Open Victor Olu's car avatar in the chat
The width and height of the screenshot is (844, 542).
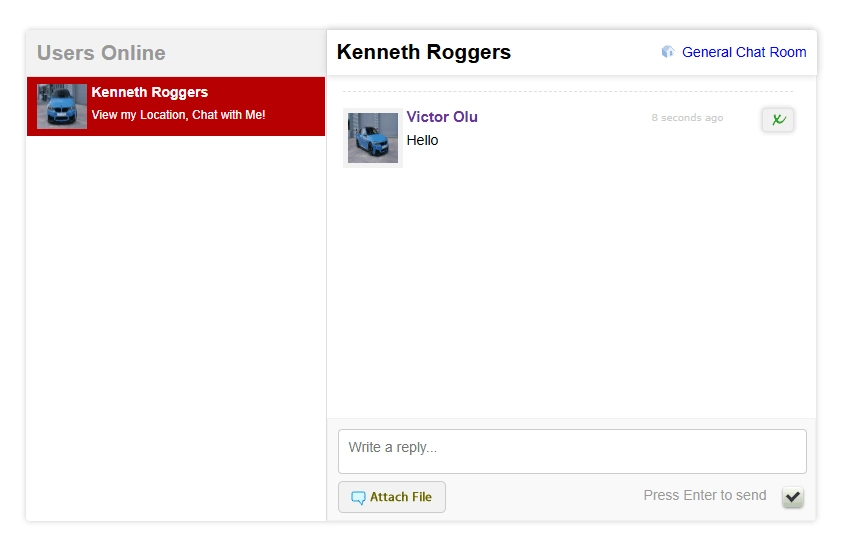coord(373,138)
